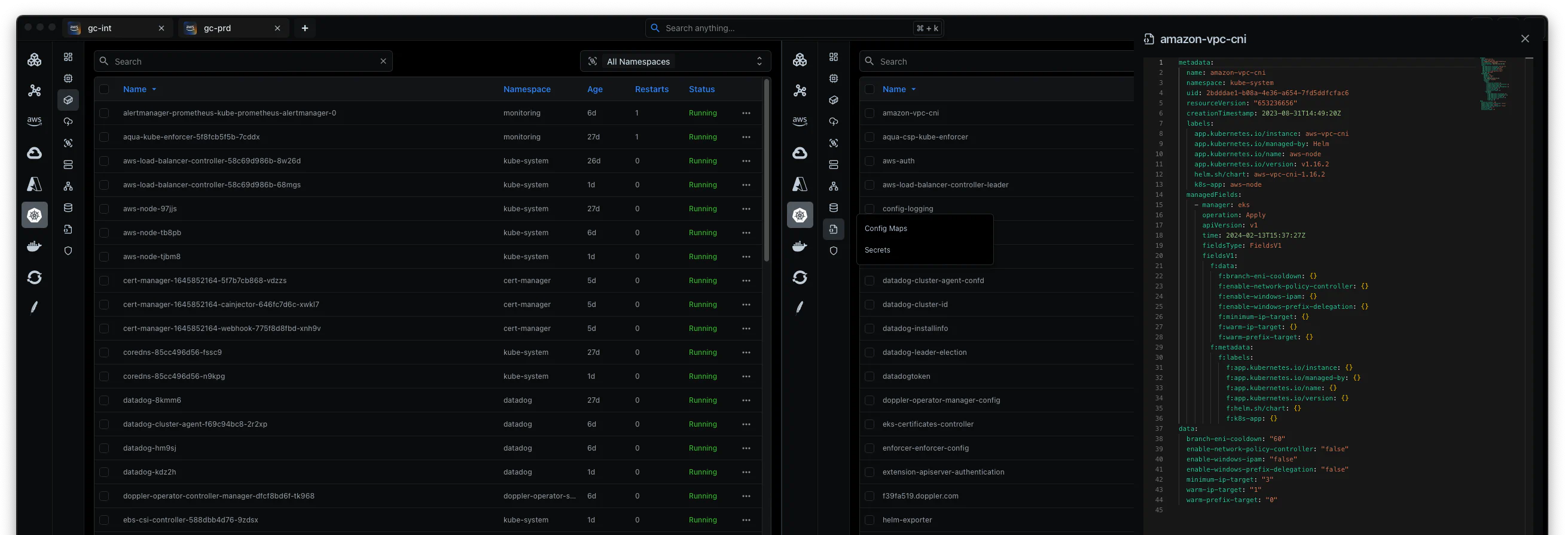Click config file icon in right pane submenu
The width and height of the screenshot is (1568, 535).
coord(833,229)
